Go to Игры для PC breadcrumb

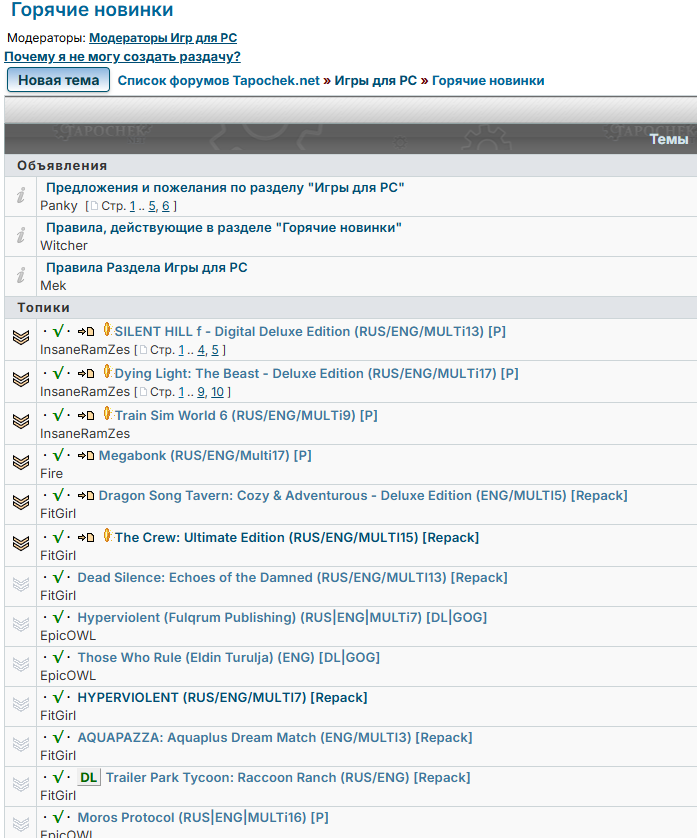tap(376, 81)
